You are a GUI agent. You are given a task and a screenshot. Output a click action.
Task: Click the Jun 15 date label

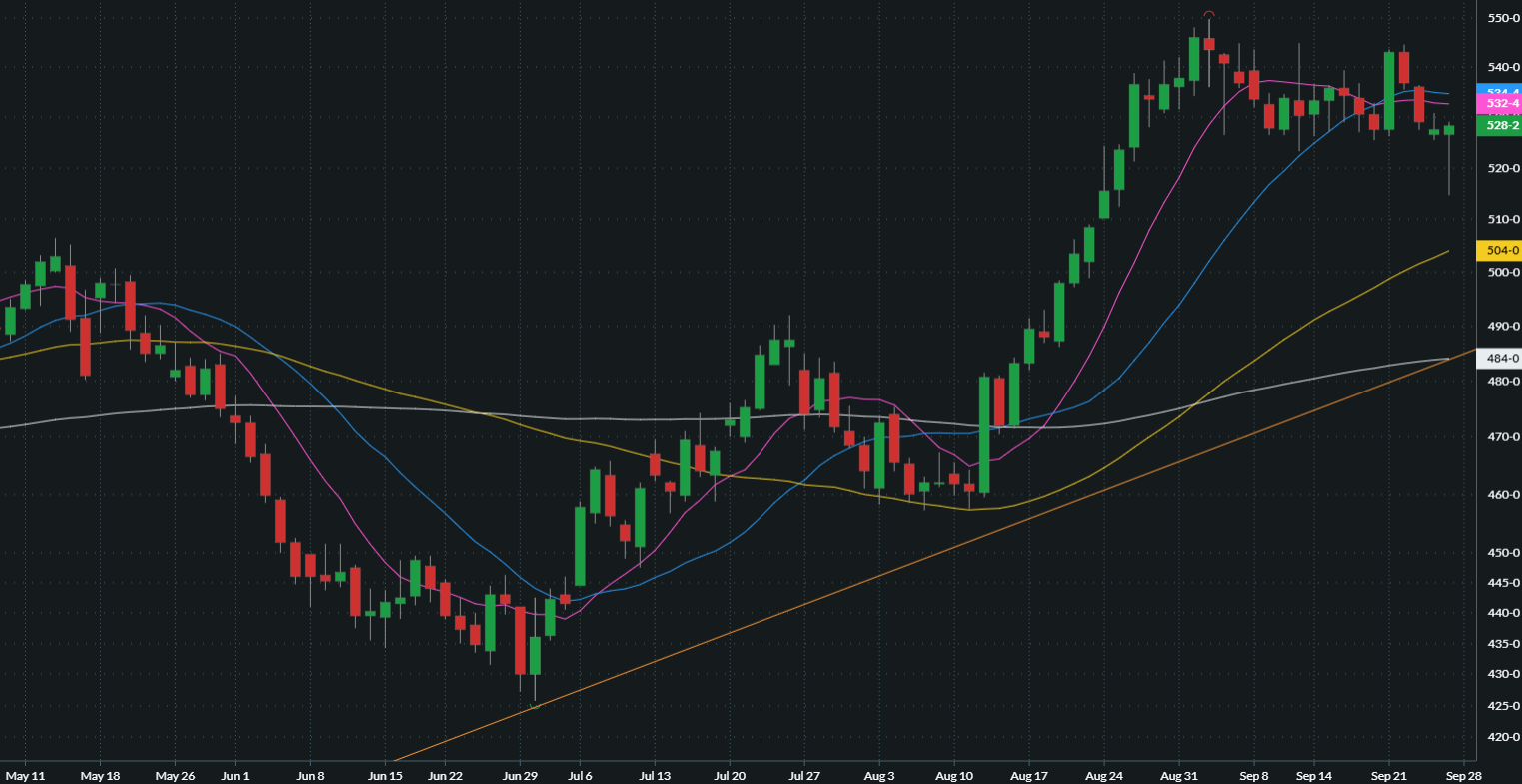tap(385, 775)
